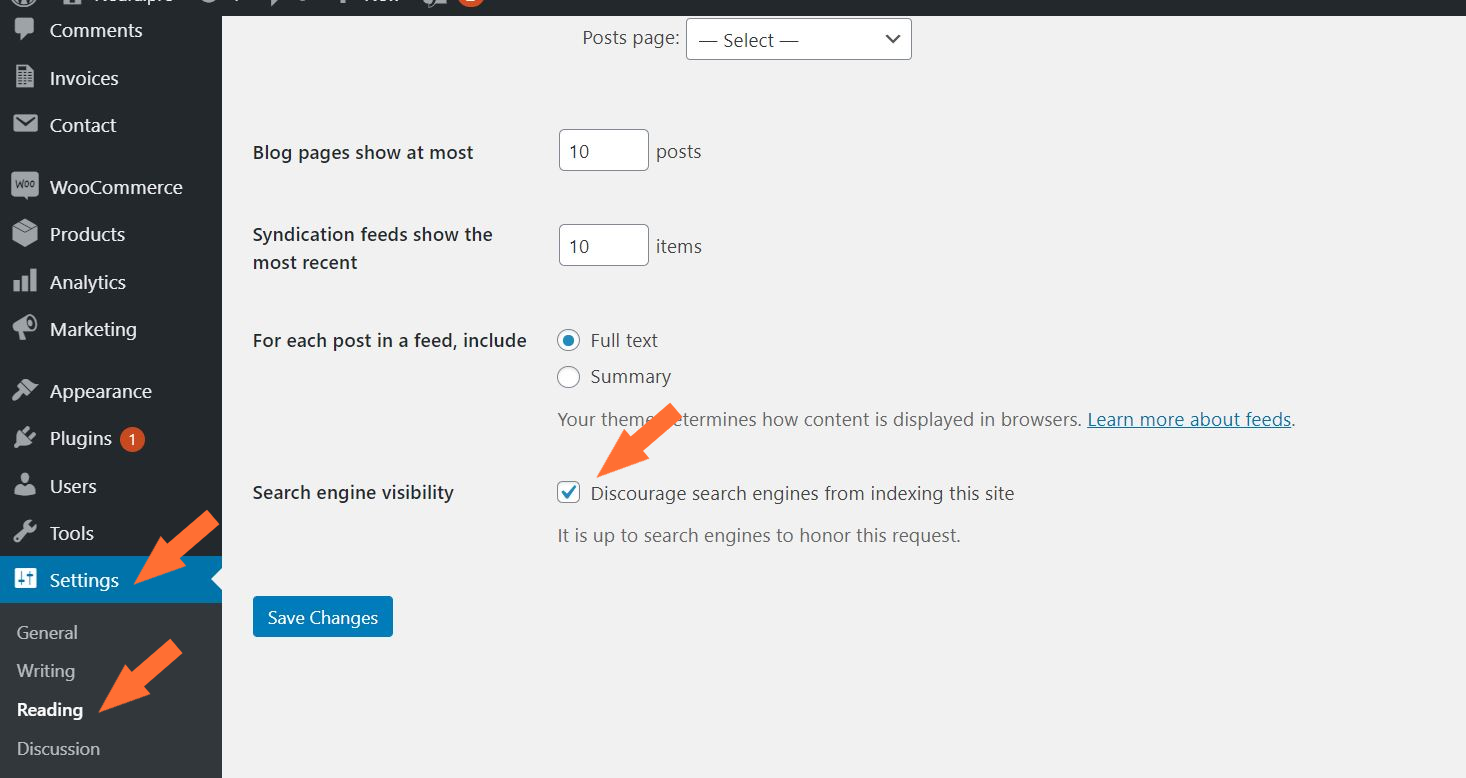Open the Users section
Image resolution: width=1466 pixels, height=778 pixels.
pyautogui.click(x=71, y=485)
